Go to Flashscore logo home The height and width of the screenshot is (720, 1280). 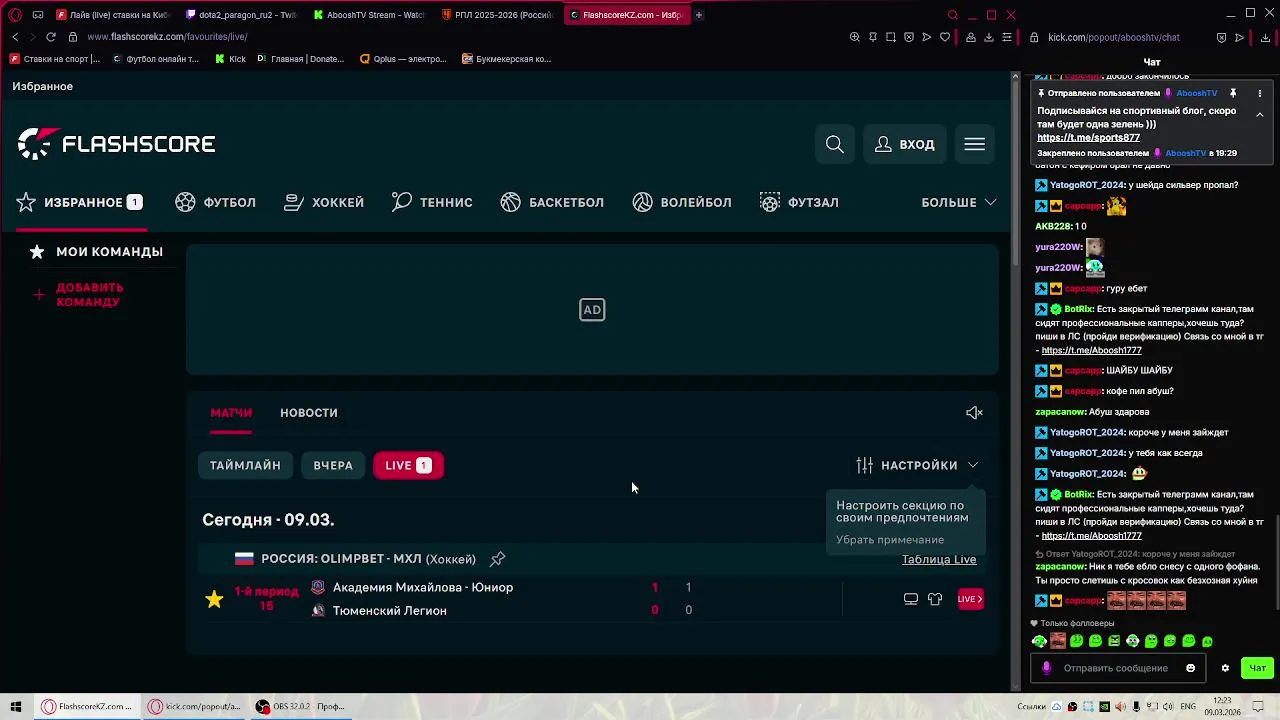pyautogui.click(x=116, y=144)
